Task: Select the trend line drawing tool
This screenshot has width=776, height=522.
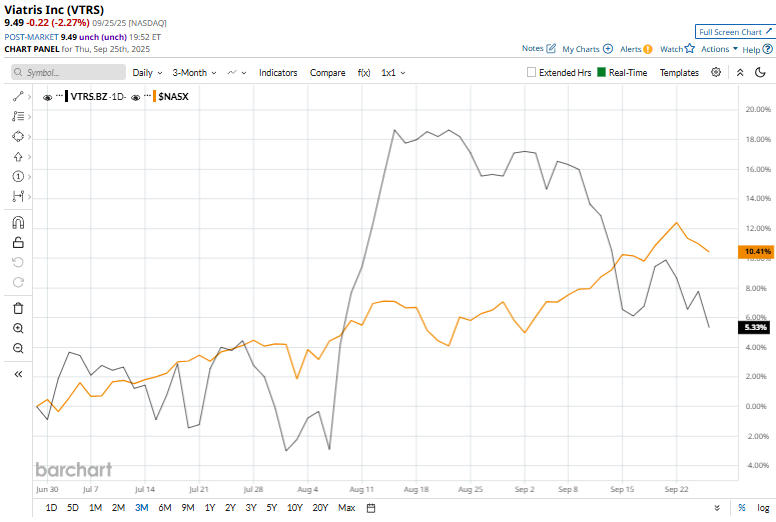Action: click(x=18, y=96)
